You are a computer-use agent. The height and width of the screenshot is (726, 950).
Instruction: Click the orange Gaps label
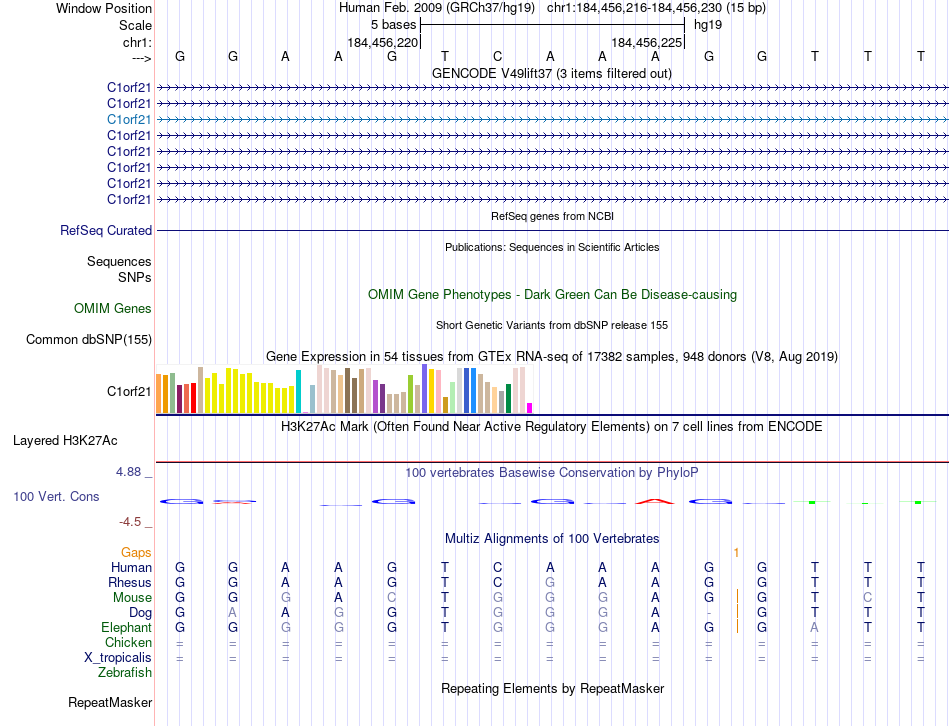[x=136, y=552]
